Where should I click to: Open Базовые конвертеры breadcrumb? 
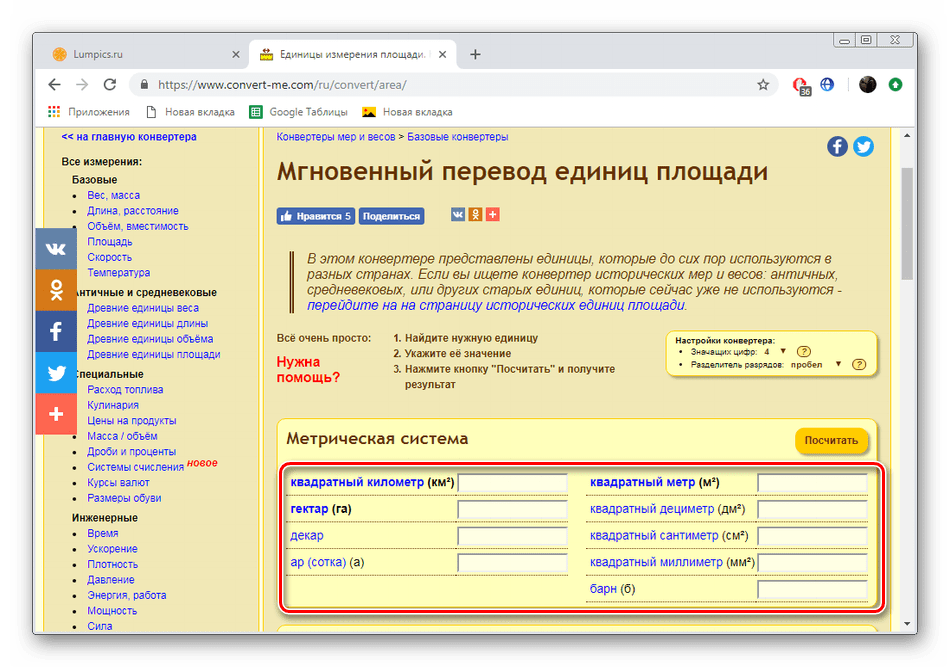point(457,137)
